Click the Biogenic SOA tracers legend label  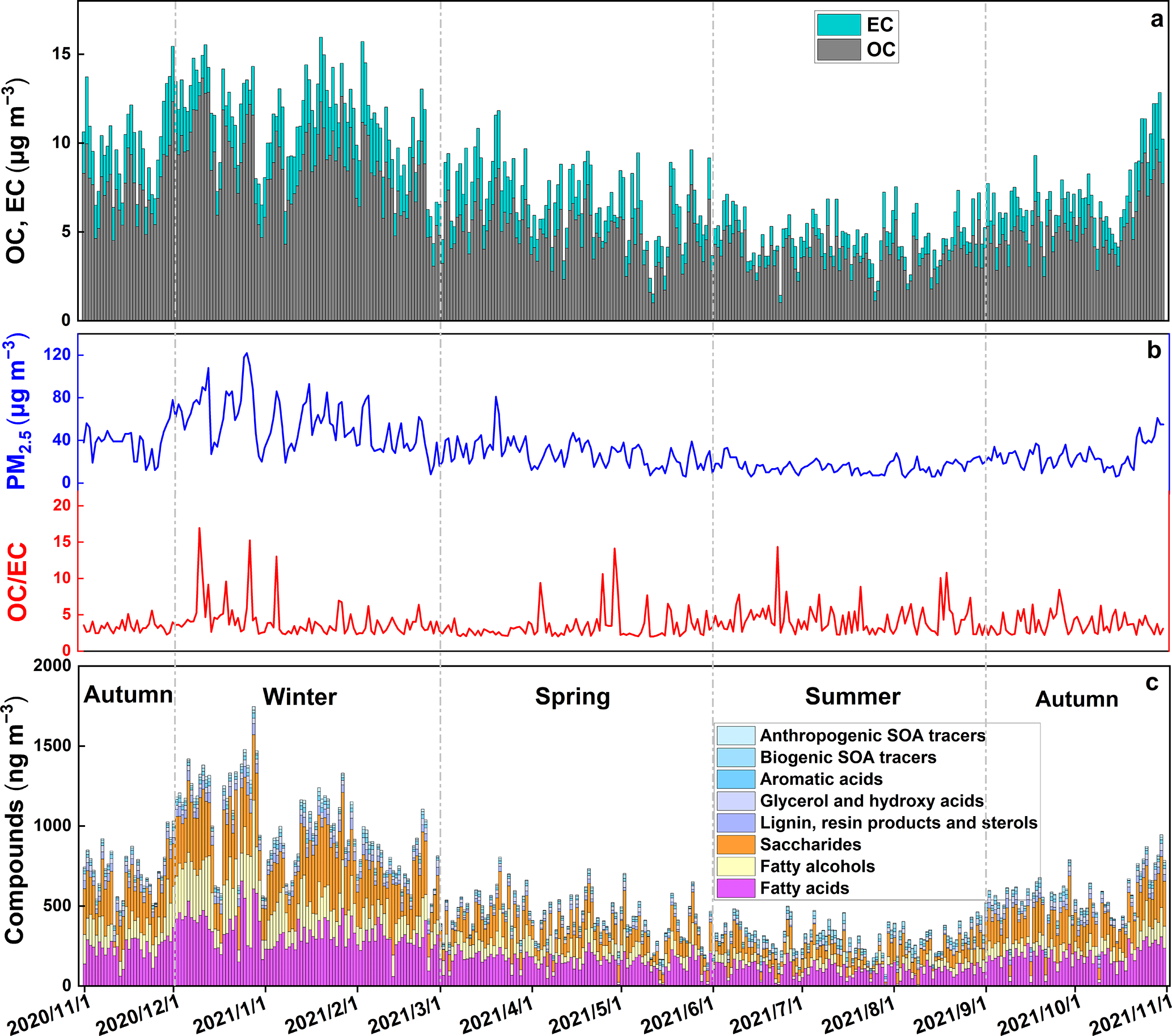coord(848,758)
